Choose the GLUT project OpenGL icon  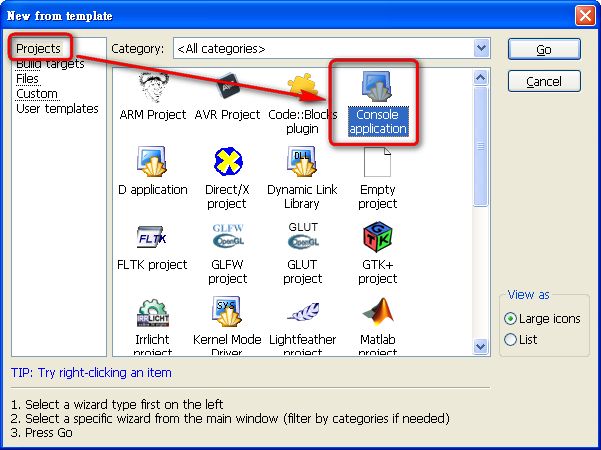[303, 235]
